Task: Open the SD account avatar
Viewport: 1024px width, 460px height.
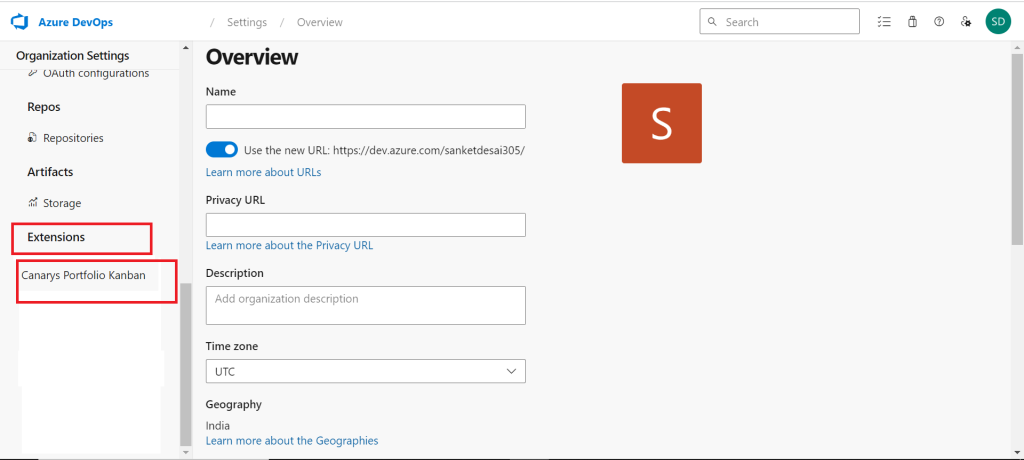Action: point(998,21)
